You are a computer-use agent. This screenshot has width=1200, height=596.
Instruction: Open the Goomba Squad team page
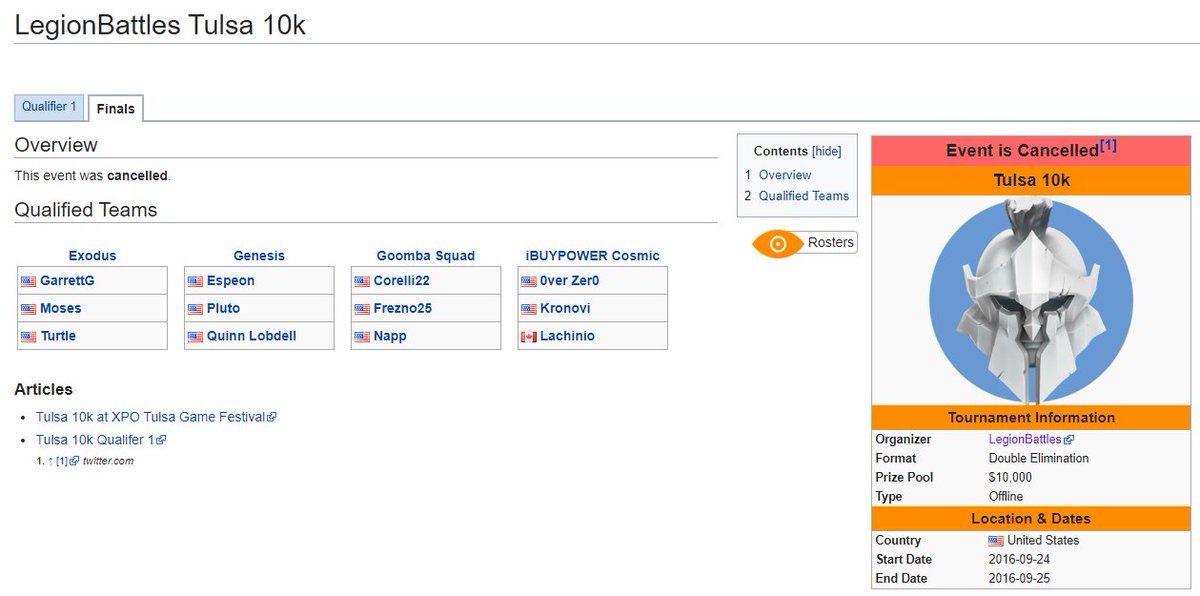[x=426, y=256]
